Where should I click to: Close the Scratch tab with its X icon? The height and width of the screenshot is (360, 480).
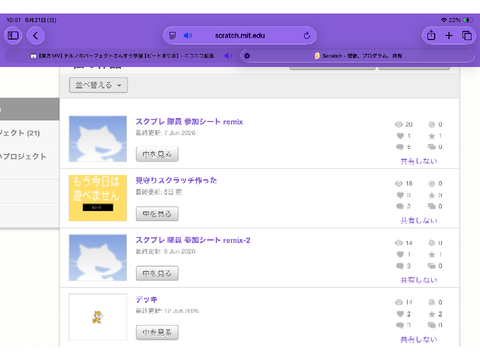247,56
